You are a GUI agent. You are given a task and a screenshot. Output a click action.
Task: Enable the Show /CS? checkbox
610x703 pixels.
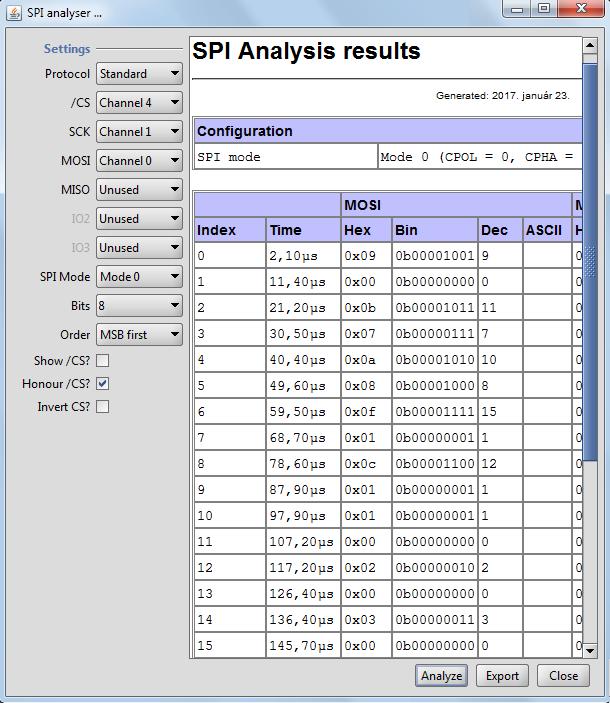pyautogui.click(x=103, y=360)
